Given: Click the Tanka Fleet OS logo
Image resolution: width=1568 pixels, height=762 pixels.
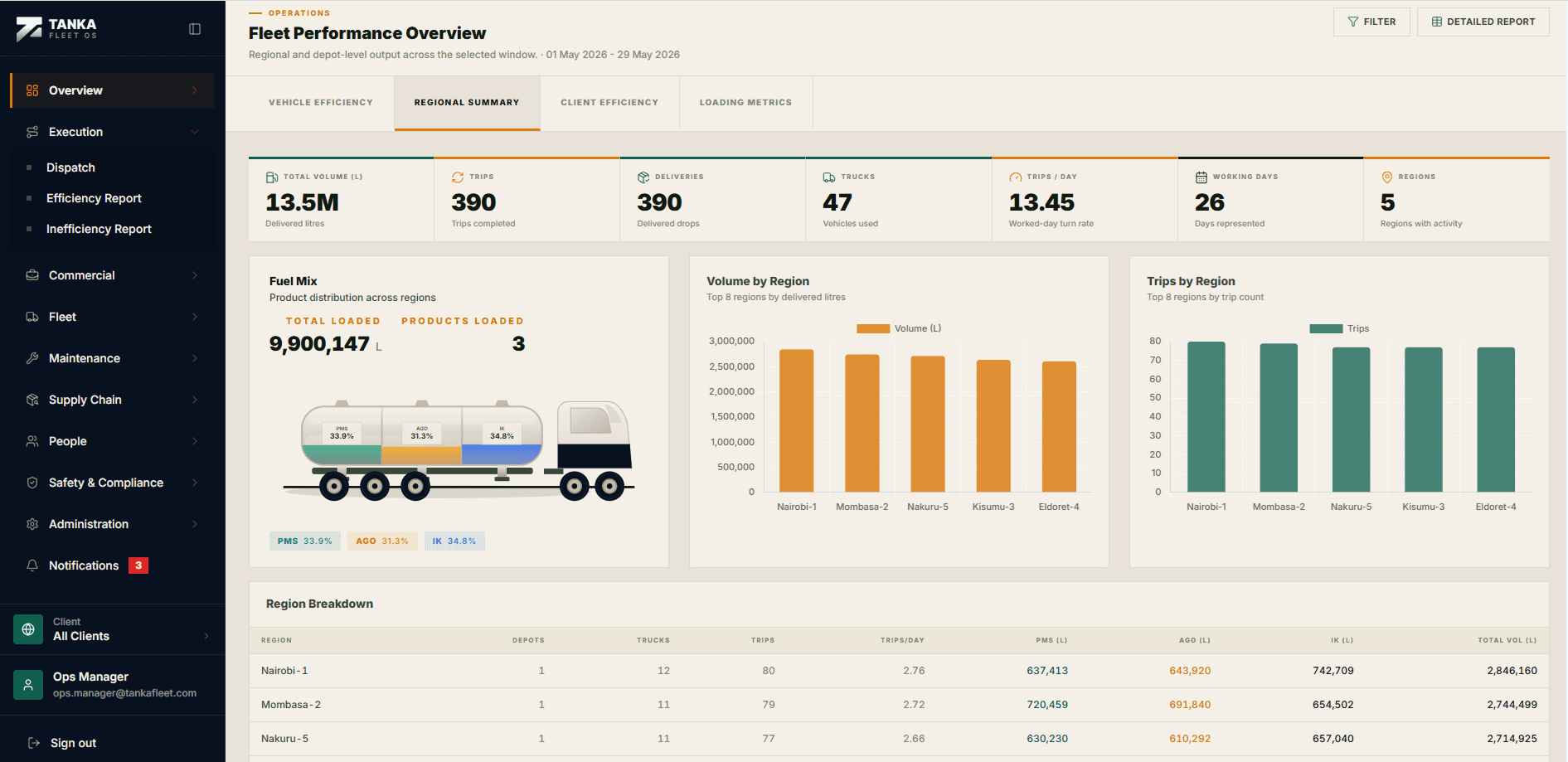Looking at the screenshot, I should click(x=56, y=29).
